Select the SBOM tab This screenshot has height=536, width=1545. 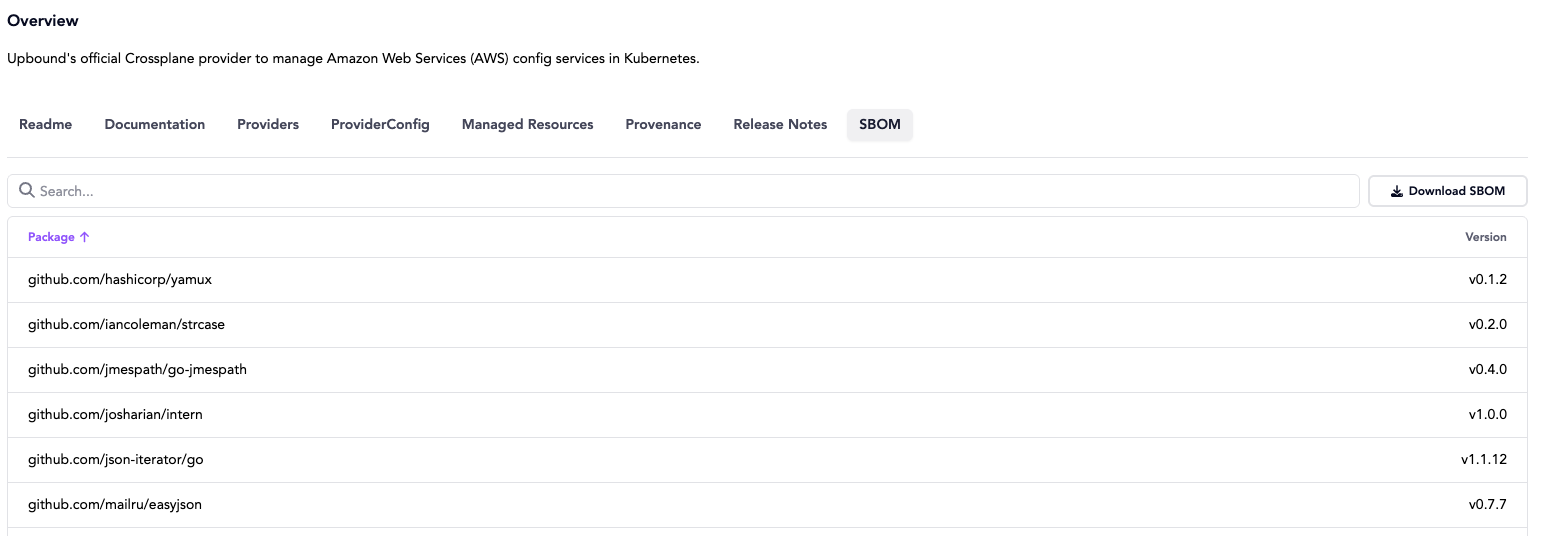click(x=879, y=125)
